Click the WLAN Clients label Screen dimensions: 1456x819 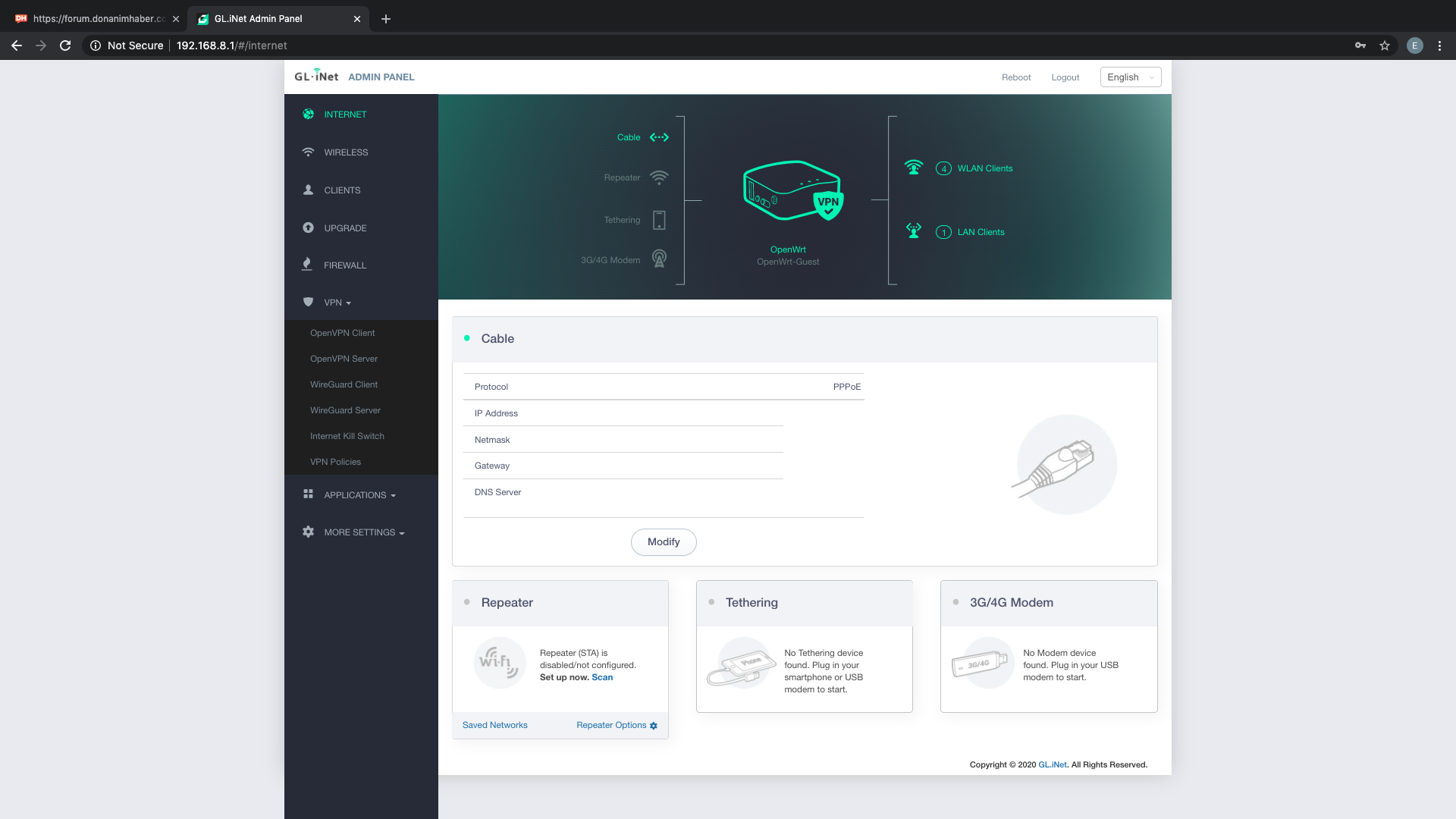(x=984, y=168)
